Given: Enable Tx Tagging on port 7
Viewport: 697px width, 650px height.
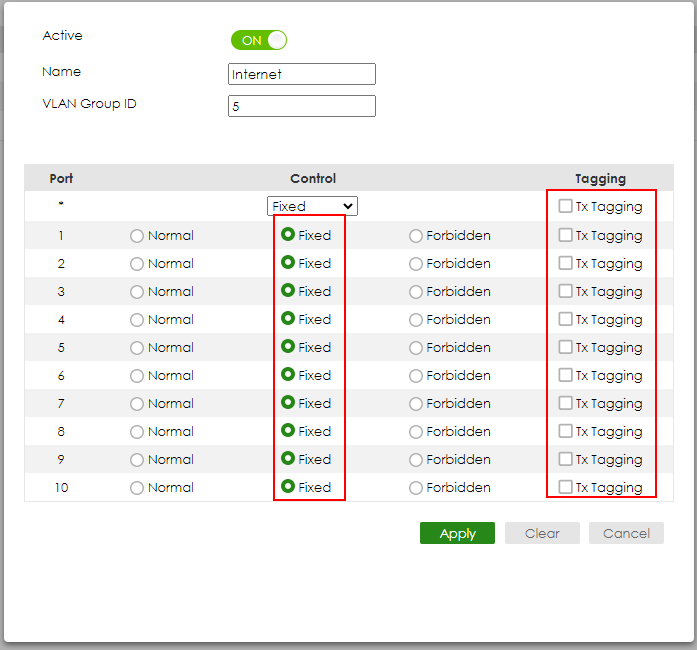Looking at the screenshot, I should 566,403.
